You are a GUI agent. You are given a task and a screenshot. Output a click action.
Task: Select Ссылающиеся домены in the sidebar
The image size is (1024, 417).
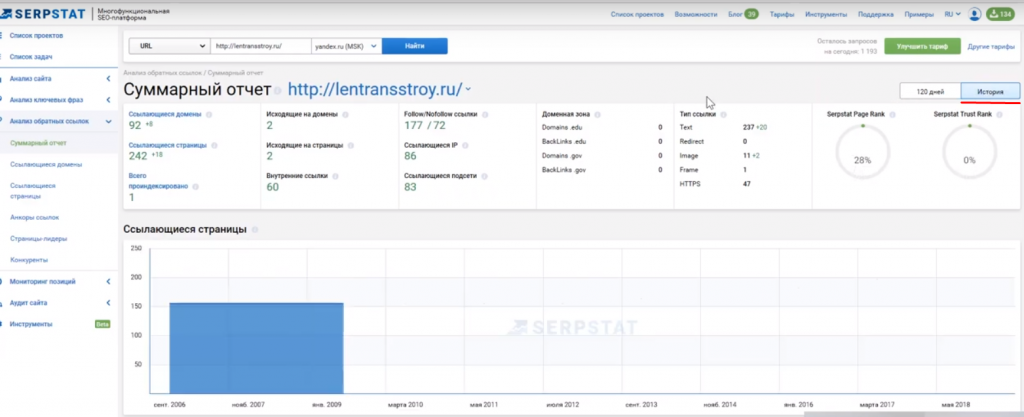(46, 164)
